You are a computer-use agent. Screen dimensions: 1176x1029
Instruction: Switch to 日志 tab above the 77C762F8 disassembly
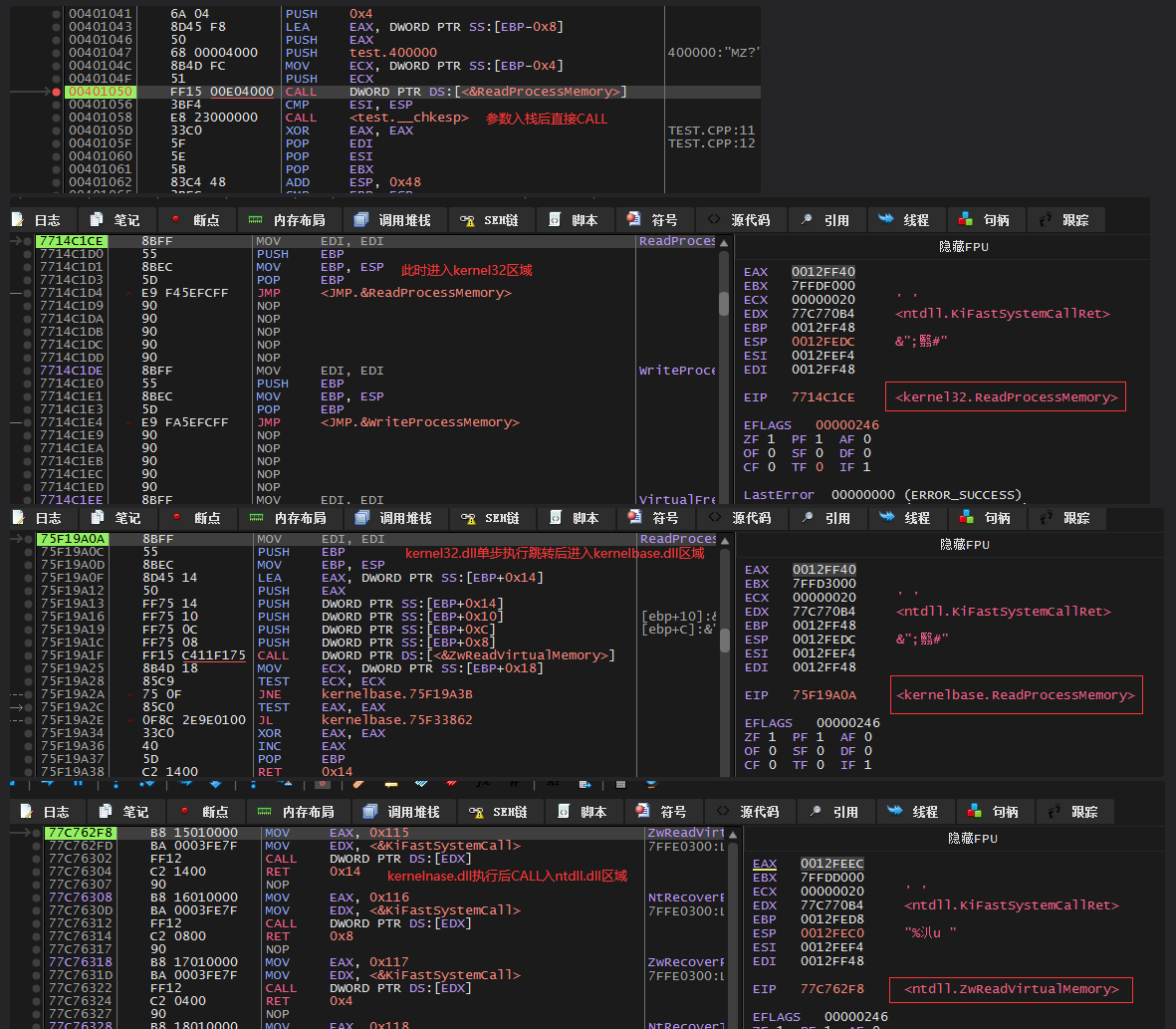click(47, 812)
